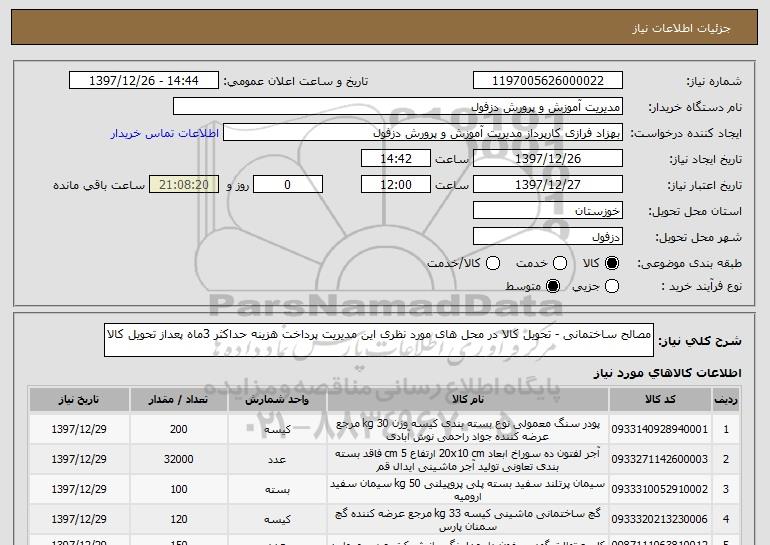Click remaining days field showing 0

click(x=288, y=185)
